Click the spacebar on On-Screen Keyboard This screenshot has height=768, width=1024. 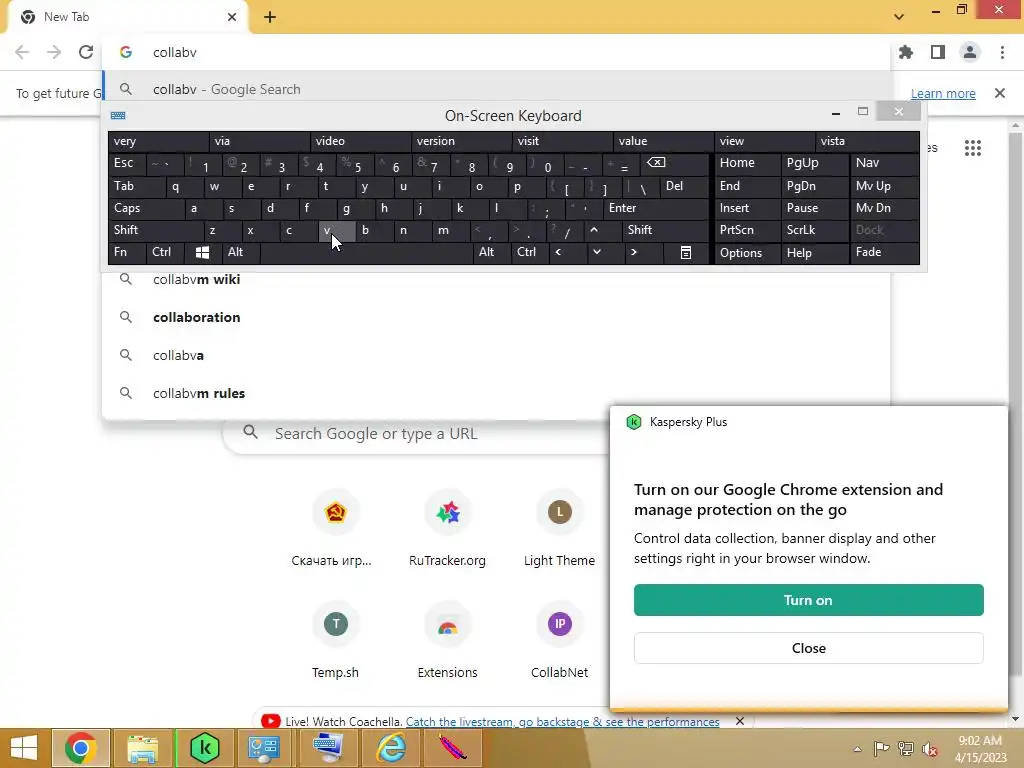[x=366, y=252]
